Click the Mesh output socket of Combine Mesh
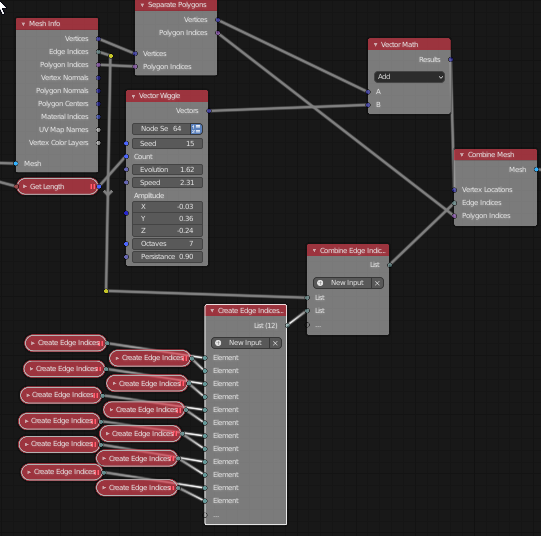Image resolution: width=541 pixels, height=536 pixels. [537, 170]
